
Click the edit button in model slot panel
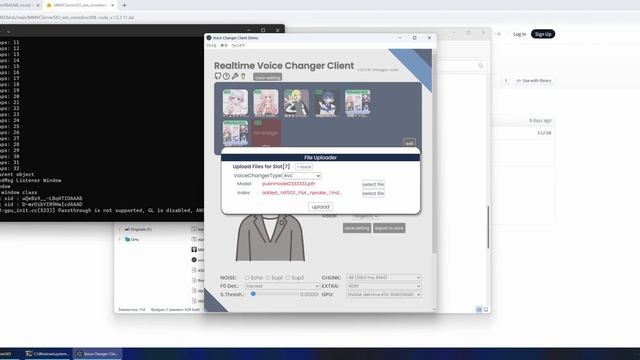[x=409, y=143]
